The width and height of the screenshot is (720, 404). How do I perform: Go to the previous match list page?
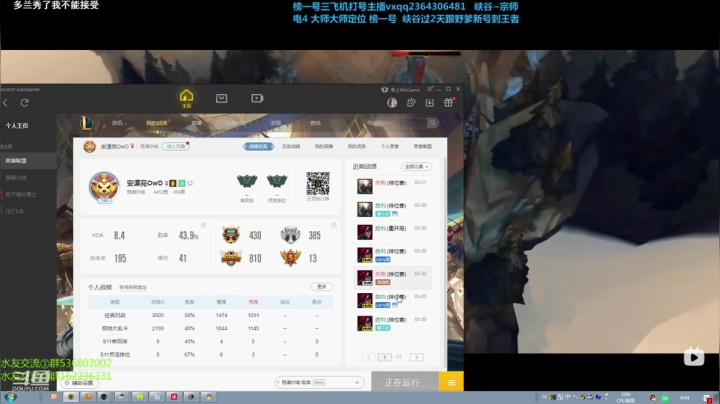pos(369,357)
